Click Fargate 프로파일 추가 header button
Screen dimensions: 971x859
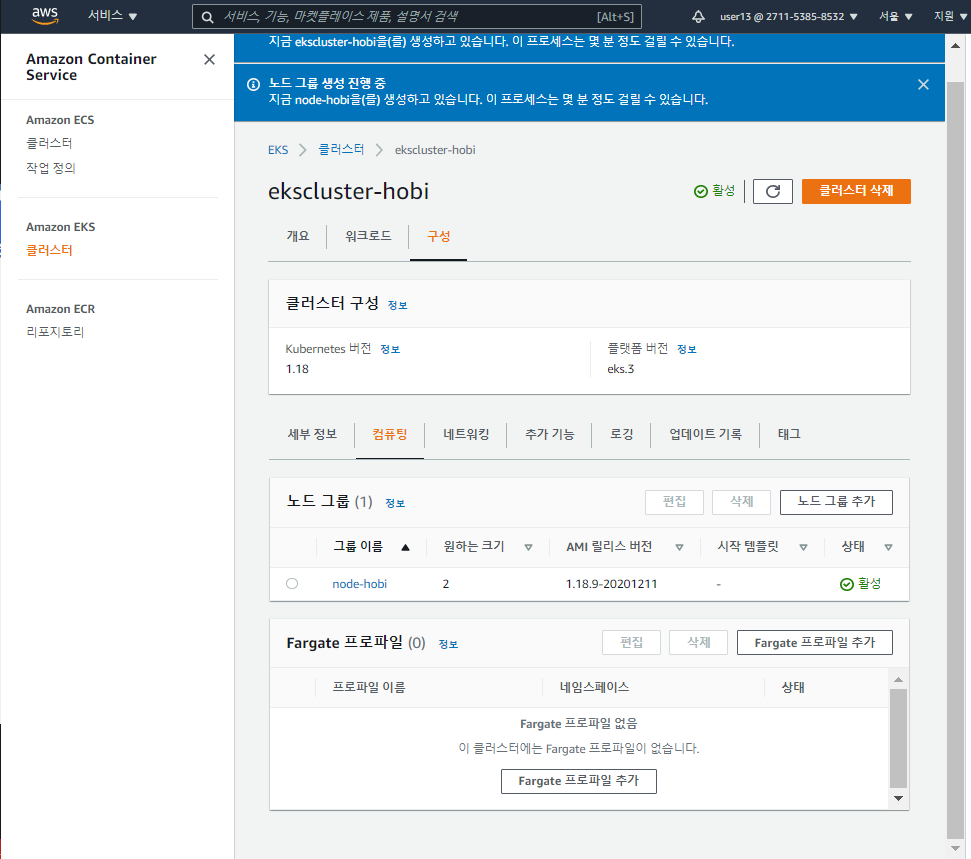tap(814, 643)
